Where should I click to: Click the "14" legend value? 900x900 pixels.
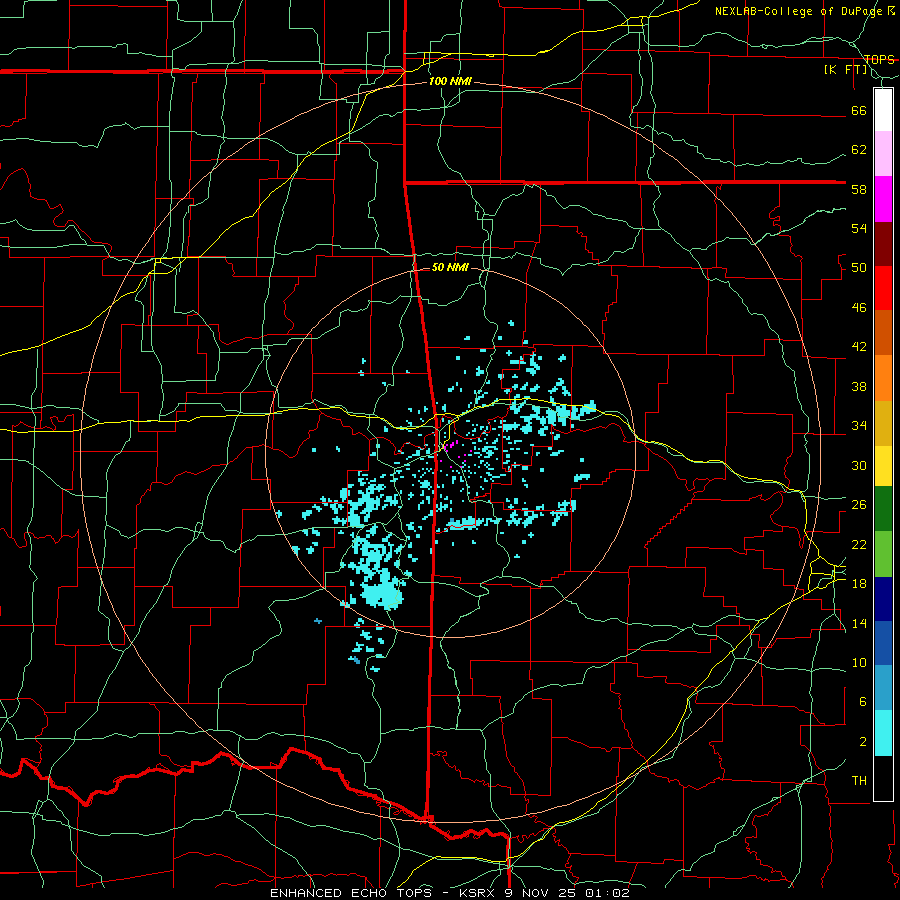tap(859, 623)
